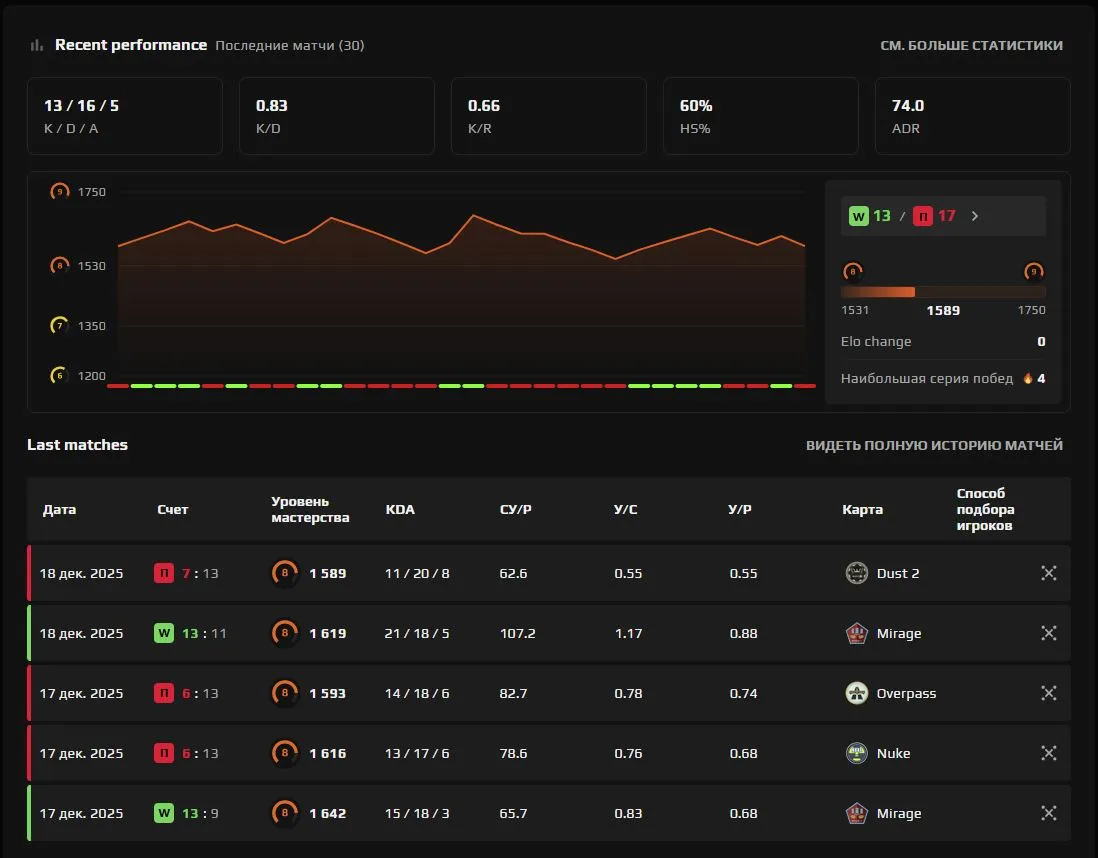1098x858 pixels.
Task: Click map name Nuke
Action: (x=894, y=753)
